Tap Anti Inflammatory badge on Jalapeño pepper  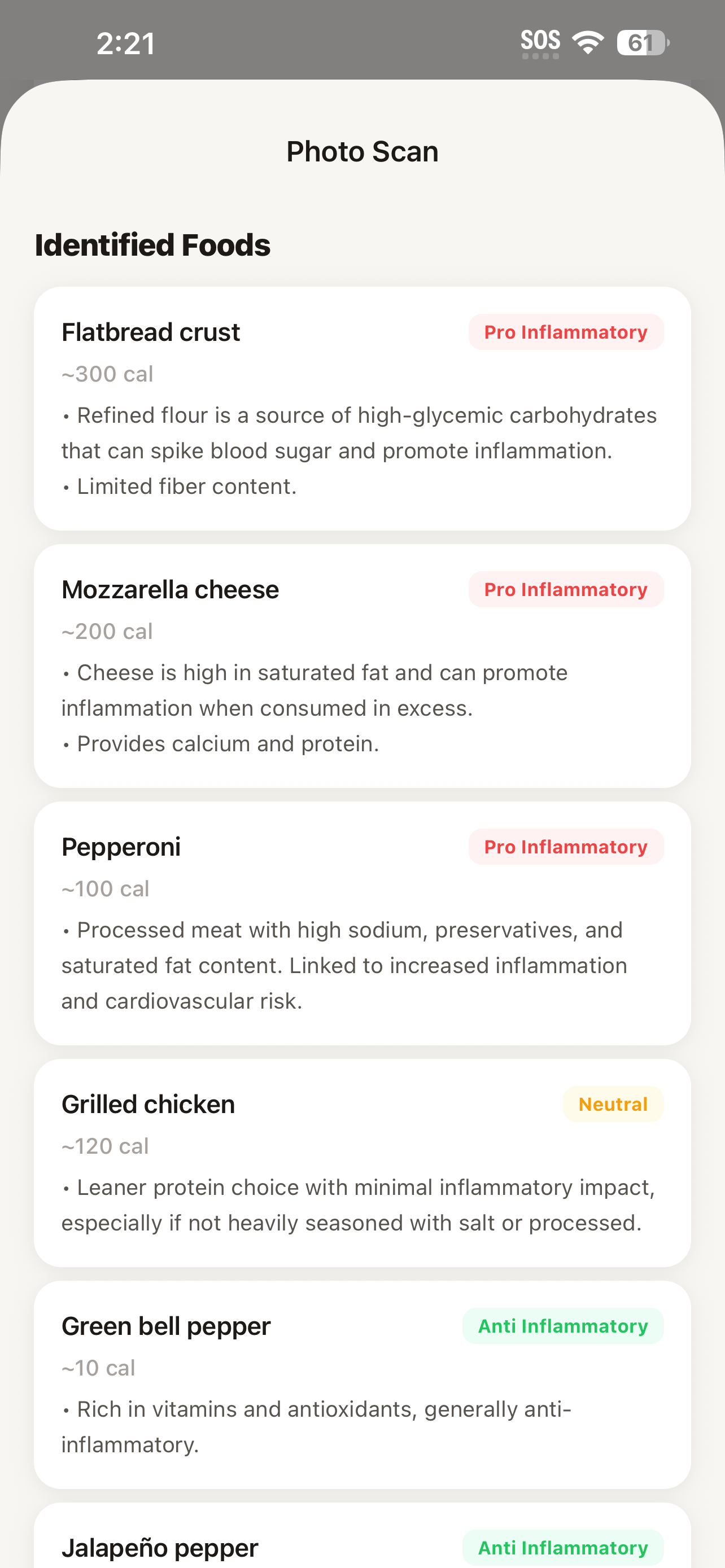(563, 1547)
